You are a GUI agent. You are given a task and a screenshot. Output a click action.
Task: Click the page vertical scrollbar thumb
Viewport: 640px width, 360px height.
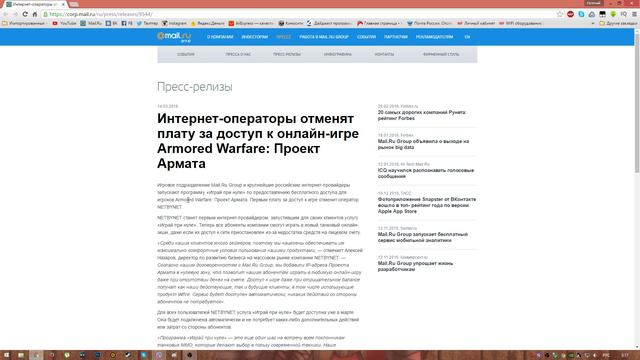[x=637, y=102]
